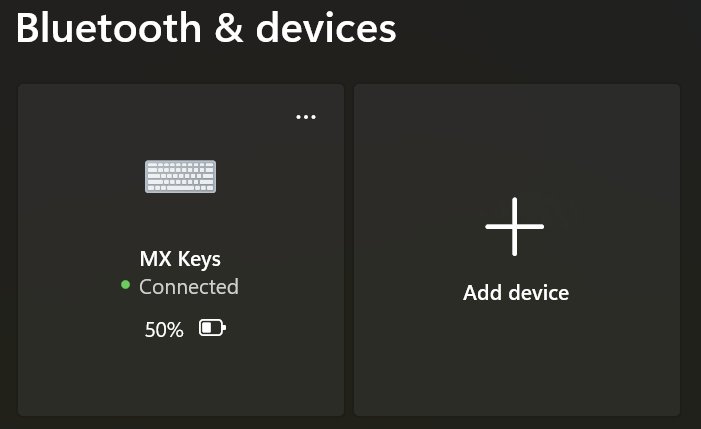Click the word Bluetooth in the page title
This screenshot has width=701, height=429.
point(109,28)
